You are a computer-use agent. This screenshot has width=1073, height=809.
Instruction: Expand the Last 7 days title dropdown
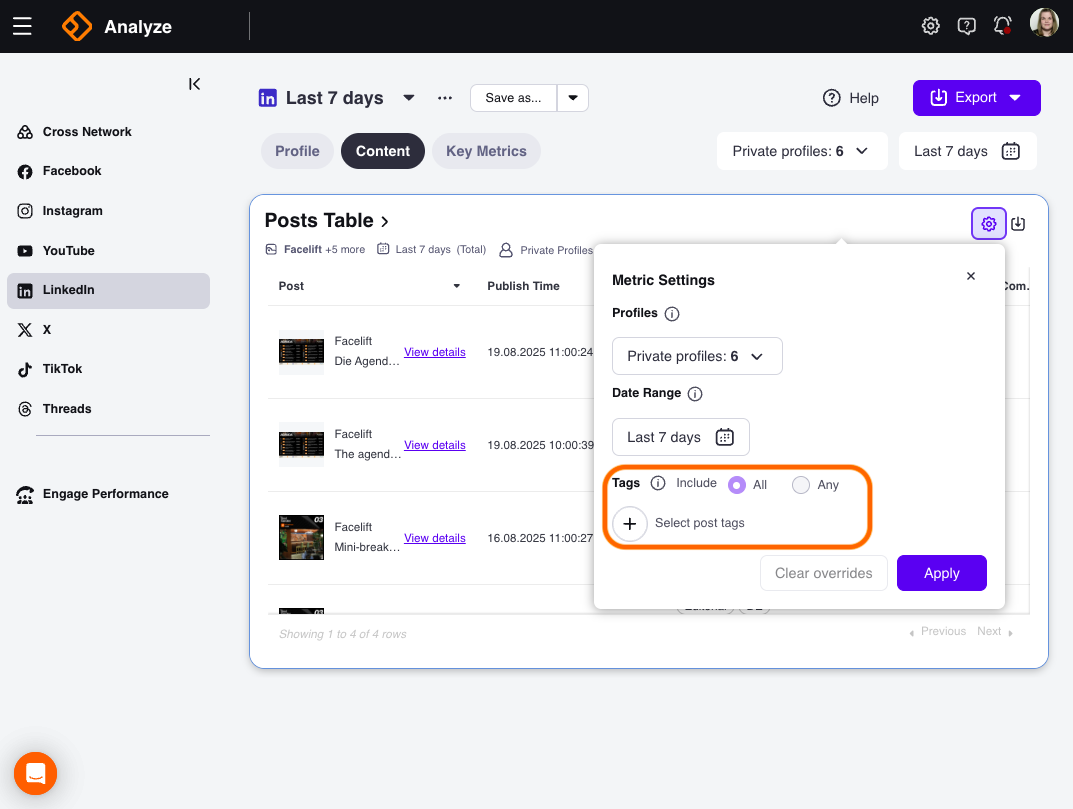409,98
